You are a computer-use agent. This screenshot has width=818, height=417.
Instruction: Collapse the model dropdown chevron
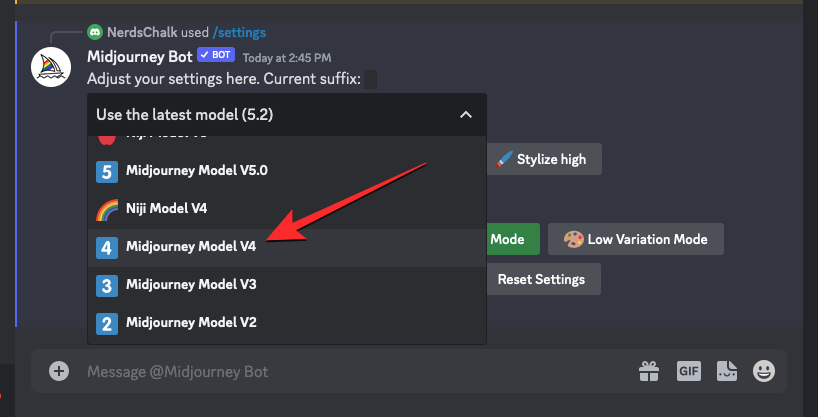pyautogui.click(x=466, y=114)
